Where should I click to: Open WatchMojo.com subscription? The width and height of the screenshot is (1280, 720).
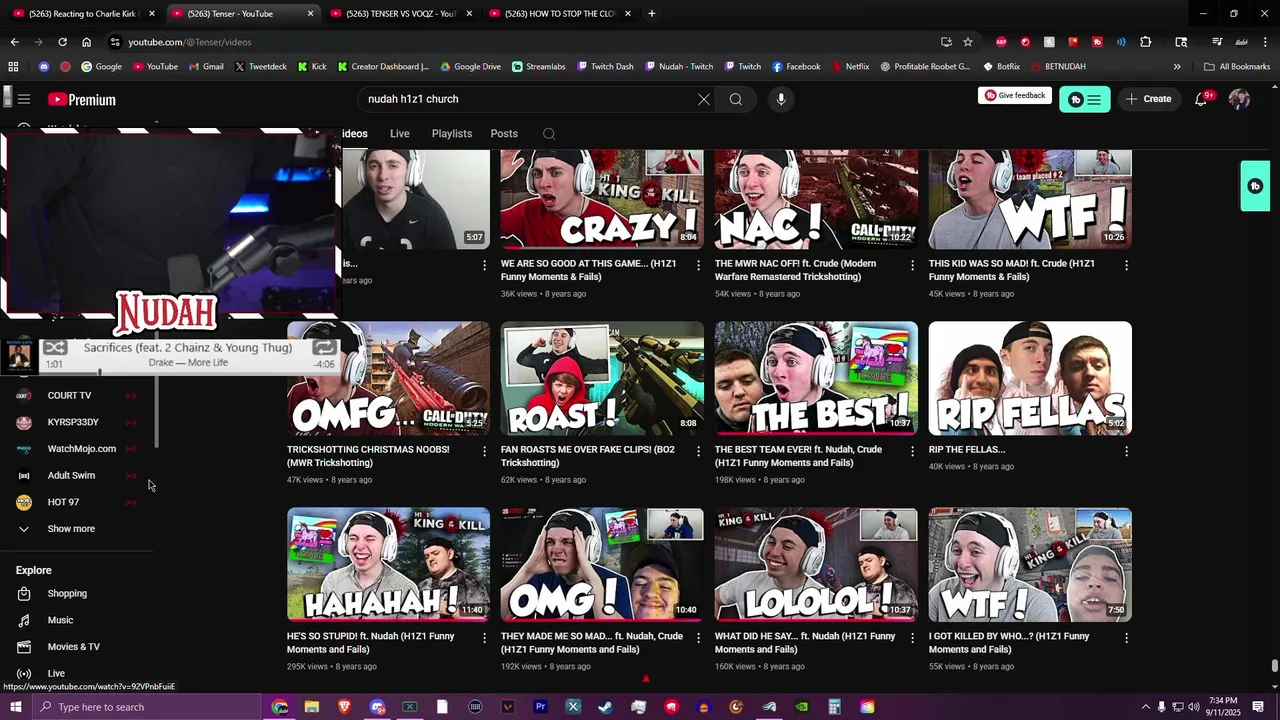(81, 449)
